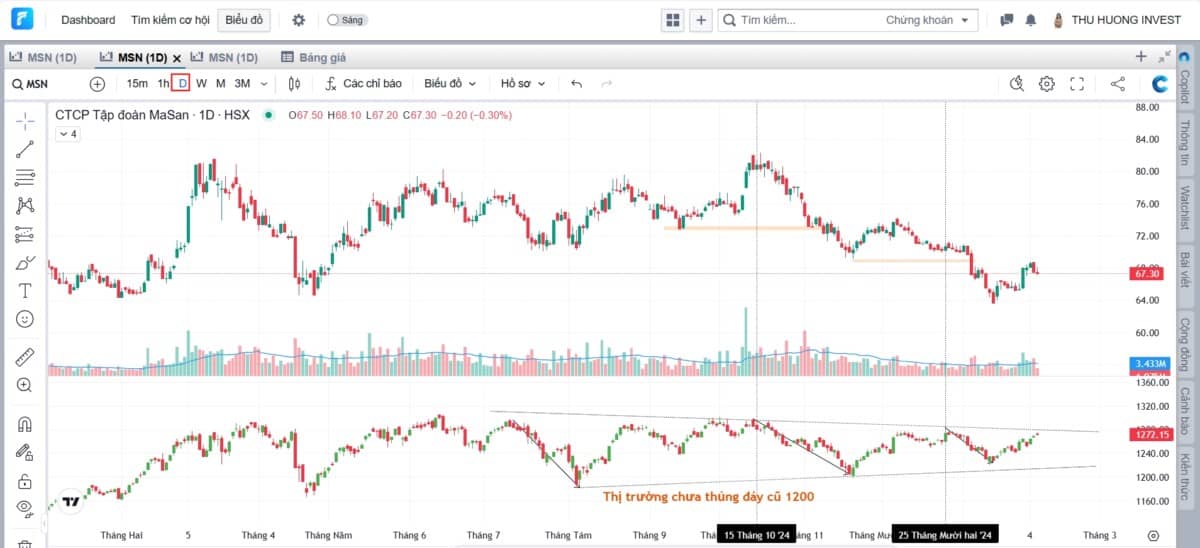Collapse the panel with the shrink arrows
Screen dimensions: 1200x548
coord(1164,57)
